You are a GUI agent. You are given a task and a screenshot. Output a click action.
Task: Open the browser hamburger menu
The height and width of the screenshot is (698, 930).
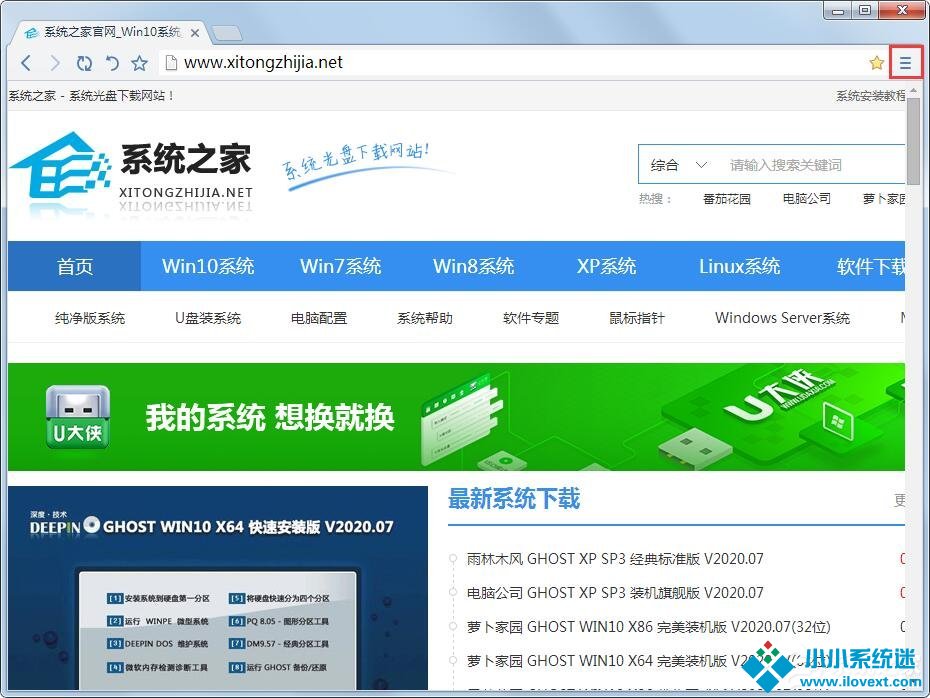tap(905, 62)
